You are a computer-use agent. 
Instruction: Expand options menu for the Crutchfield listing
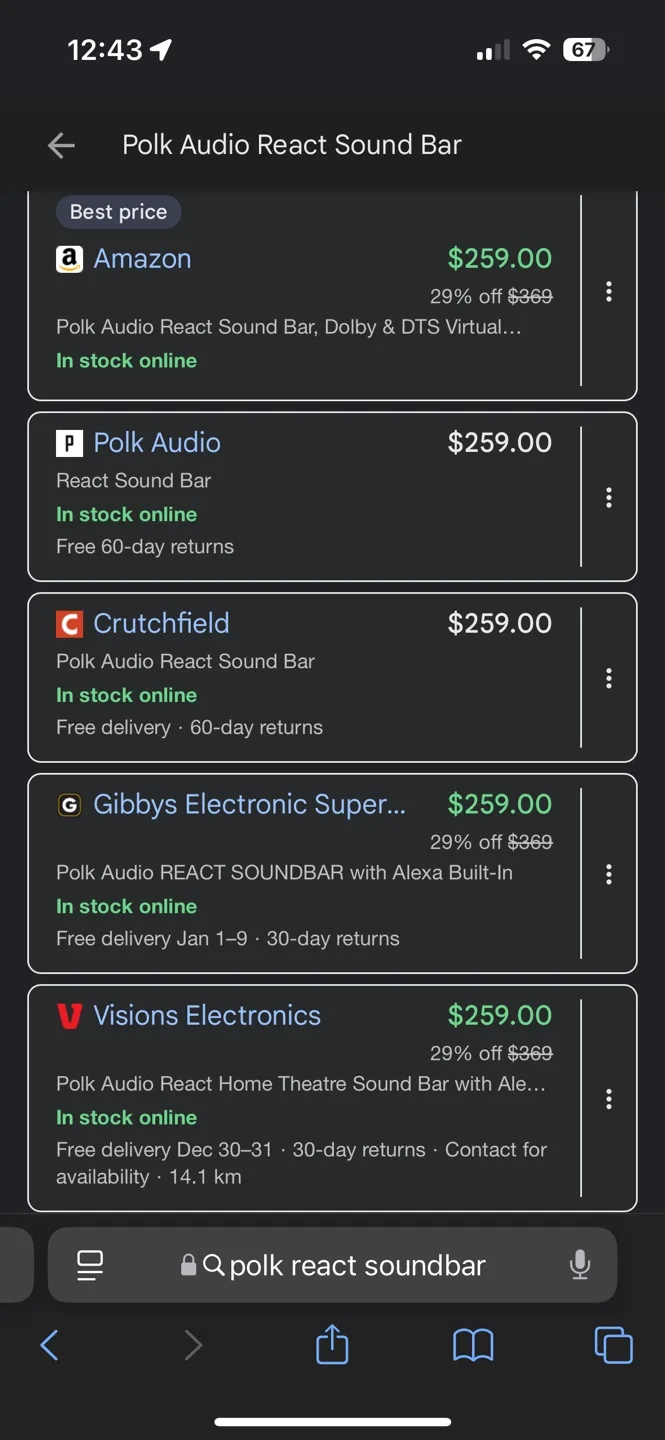click(x=609, y=678)
